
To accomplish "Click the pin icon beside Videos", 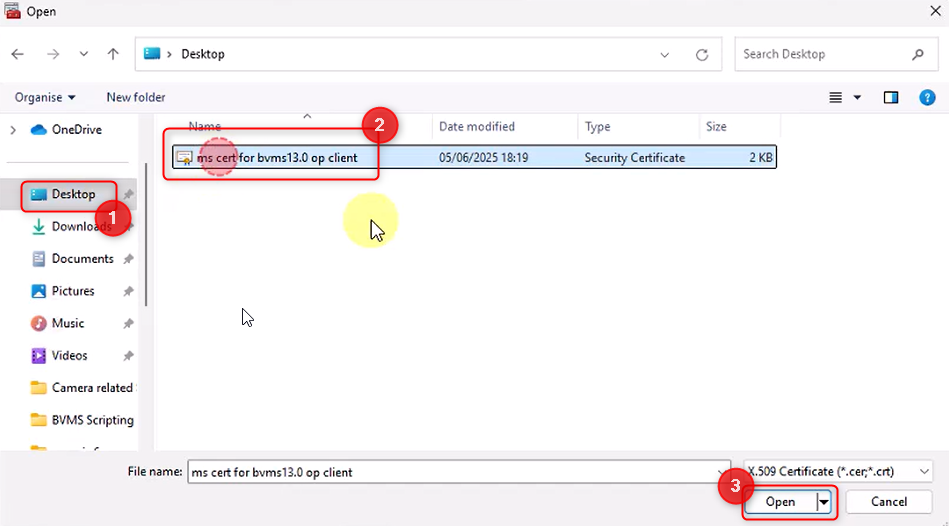I will [x=128, y=356].
